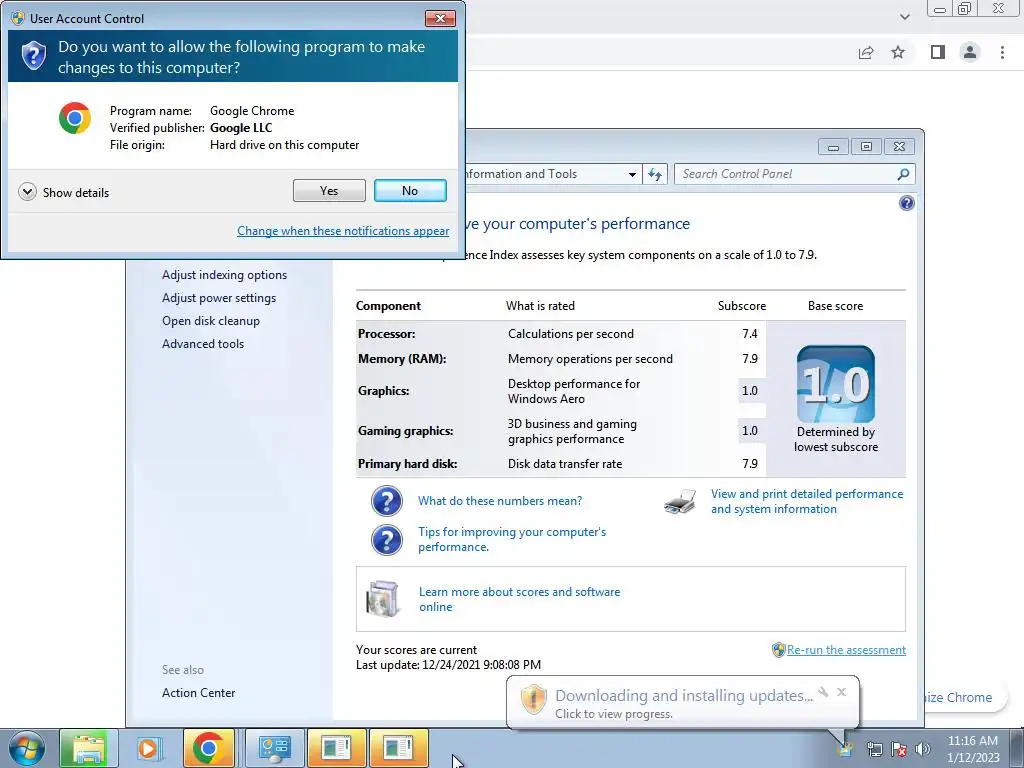This screenshot has height=768, width=1024.
Task: Select the Memory (RAM) row label
Action: point(402,359)
